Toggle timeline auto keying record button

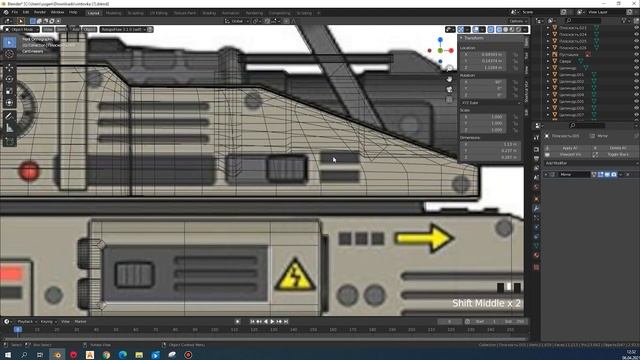238,322
